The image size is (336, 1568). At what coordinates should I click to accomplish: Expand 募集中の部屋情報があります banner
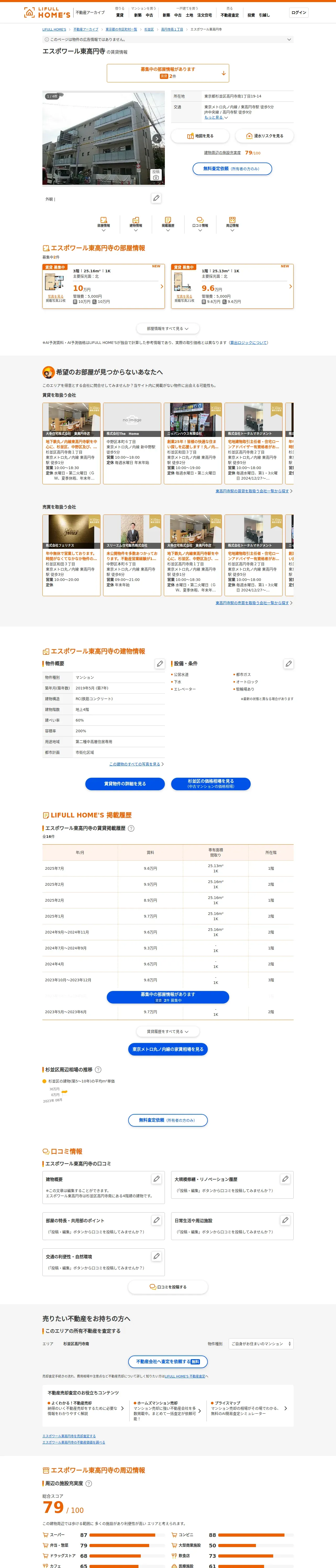click(x=168, y=73)
